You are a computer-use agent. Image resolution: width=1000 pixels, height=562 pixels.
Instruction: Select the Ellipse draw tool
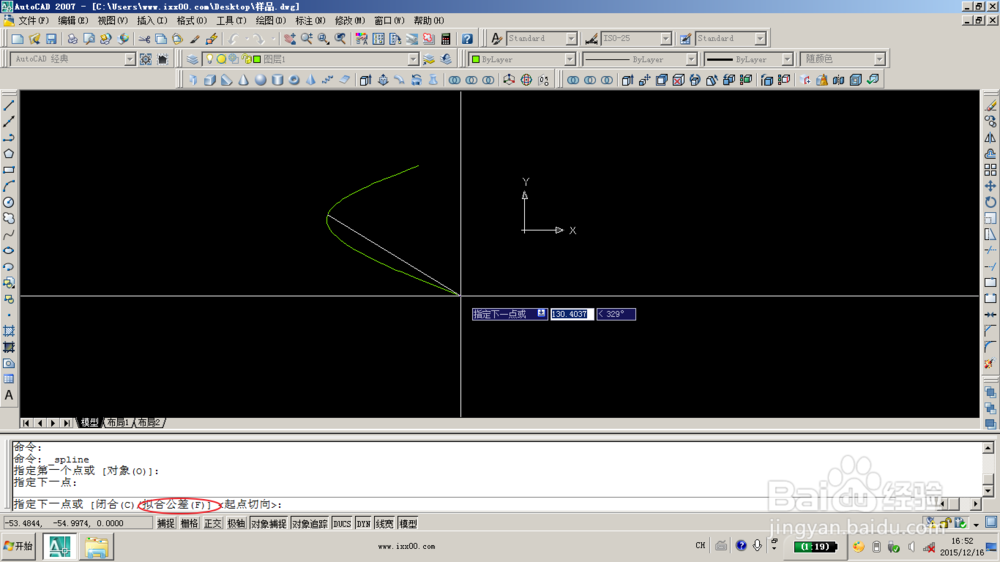[x=9, y=250]
